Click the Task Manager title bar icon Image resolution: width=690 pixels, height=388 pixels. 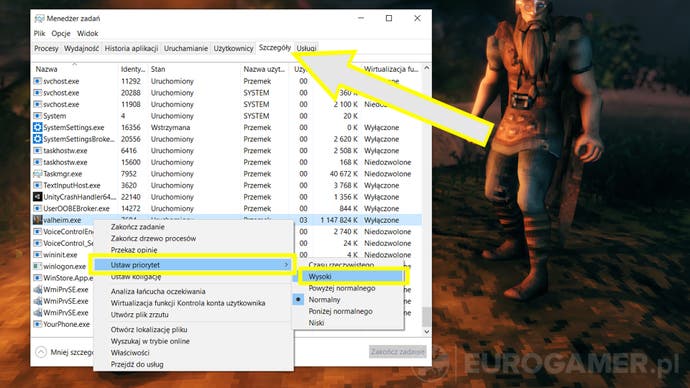click(39, 18)
